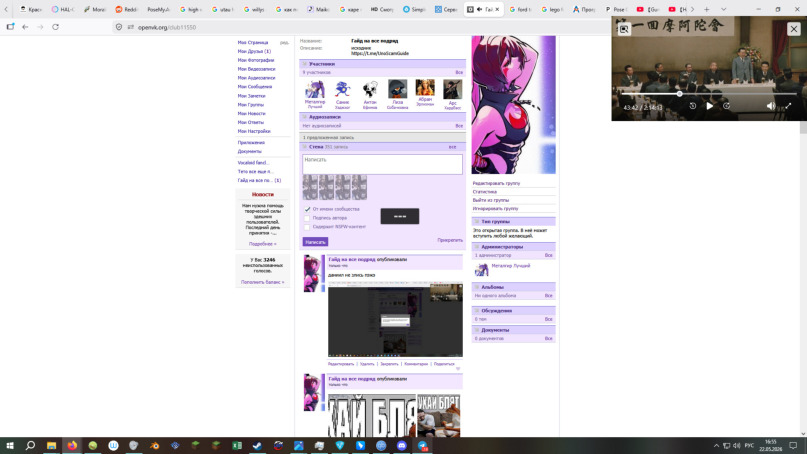Collapse the 'Аудиозаписи' section

point(304,117)
